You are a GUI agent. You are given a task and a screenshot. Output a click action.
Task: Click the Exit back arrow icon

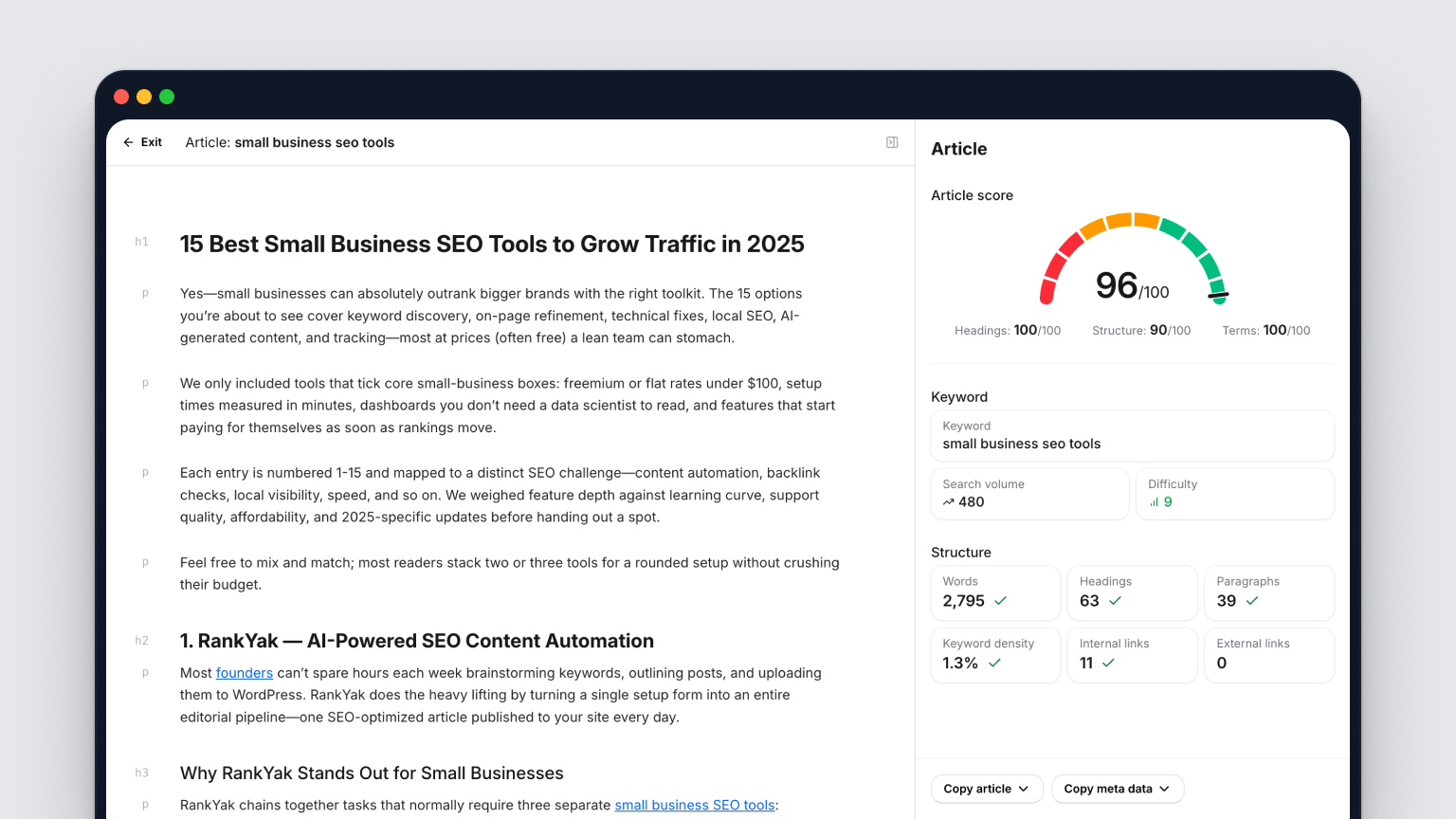128,142
